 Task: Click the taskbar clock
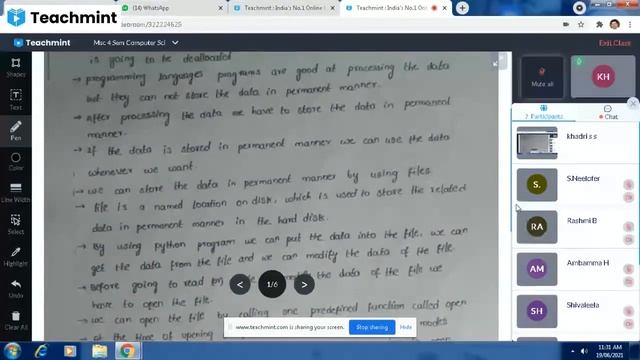pyautogui.click(x=609, y=351)
